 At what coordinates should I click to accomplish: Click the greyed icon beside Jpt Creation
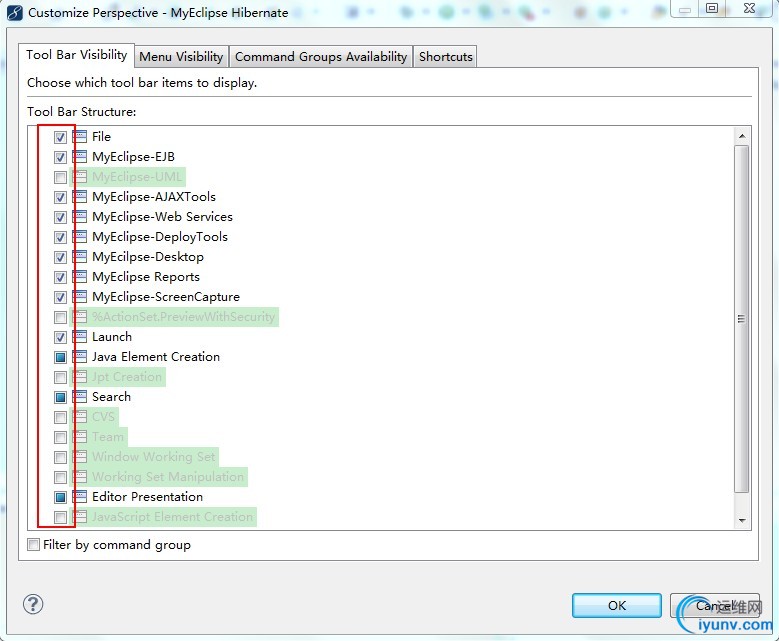[79, 377]
